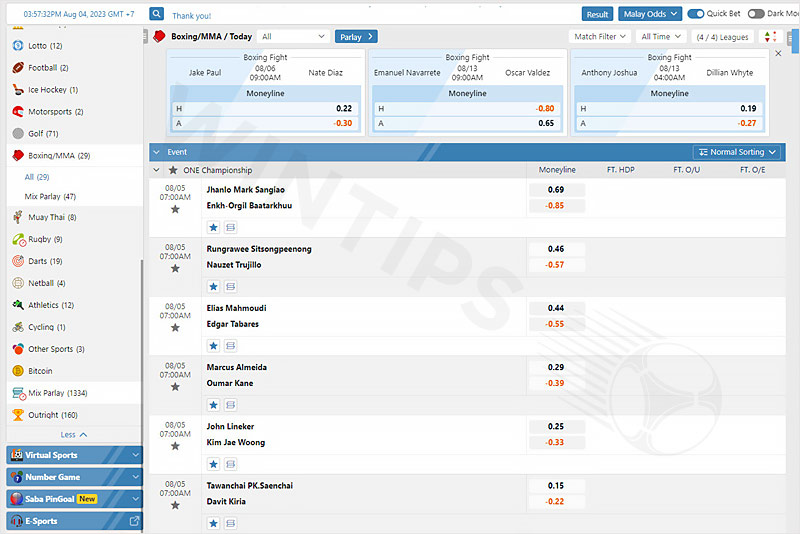Open statistics icon for Tawanchai PK.Saenchai fight

231,523
